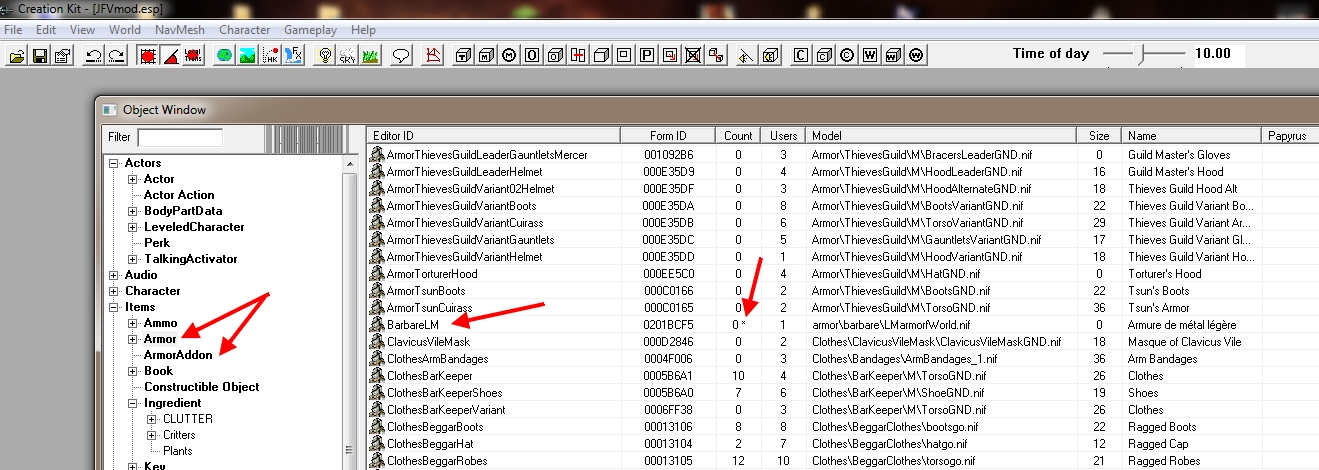
Task: Click the boxed W toolbar icon
Action: tap(870, 56)
